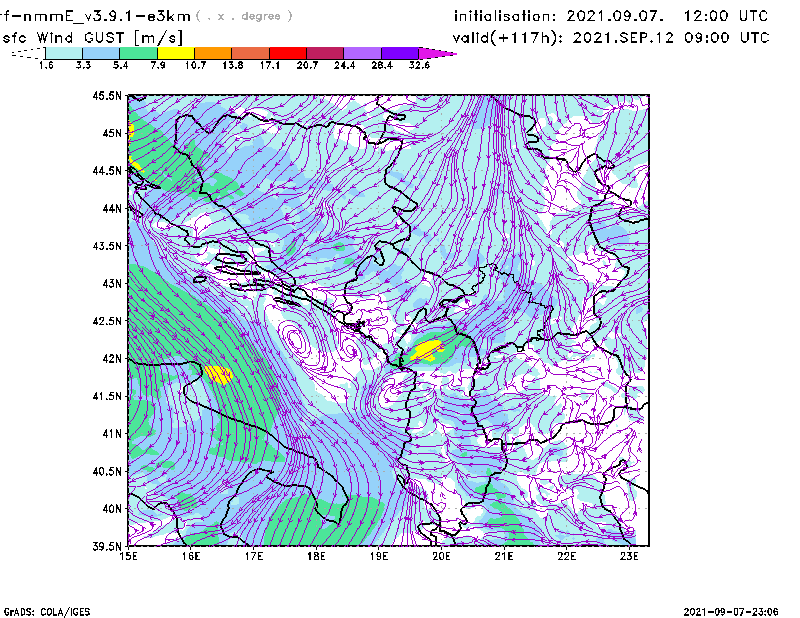
Task: Click the yellow gust patch near 20E 42N
Action: point(428,349)
